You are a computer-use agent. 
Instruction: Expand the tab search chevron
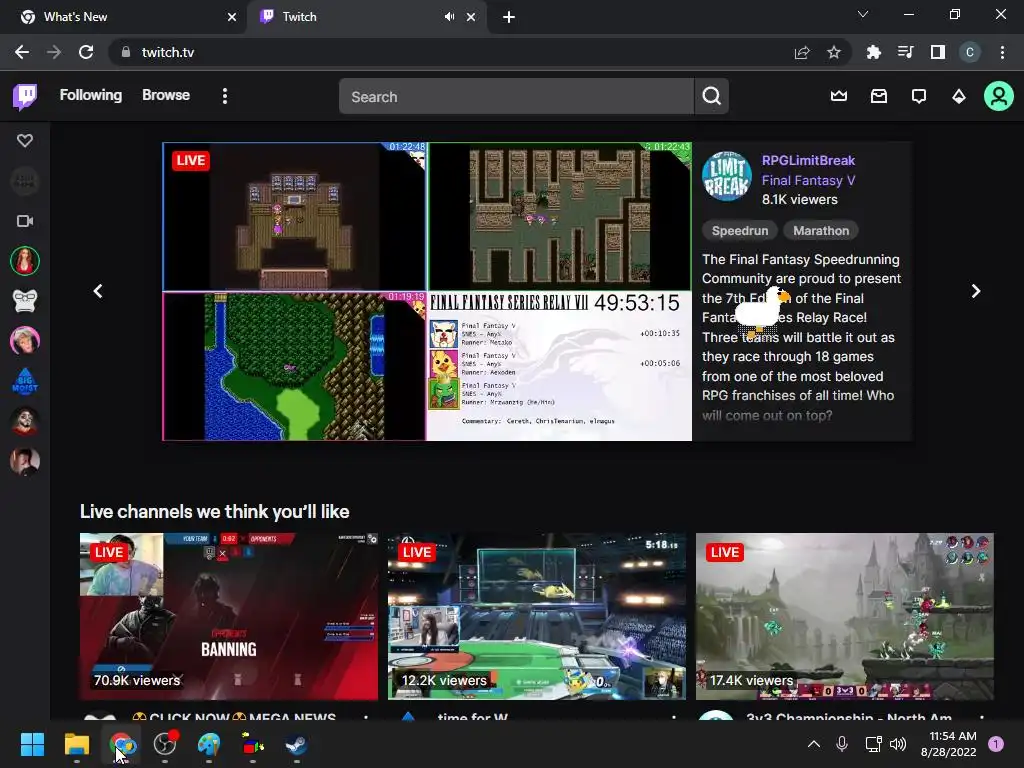tap(863, 14)
